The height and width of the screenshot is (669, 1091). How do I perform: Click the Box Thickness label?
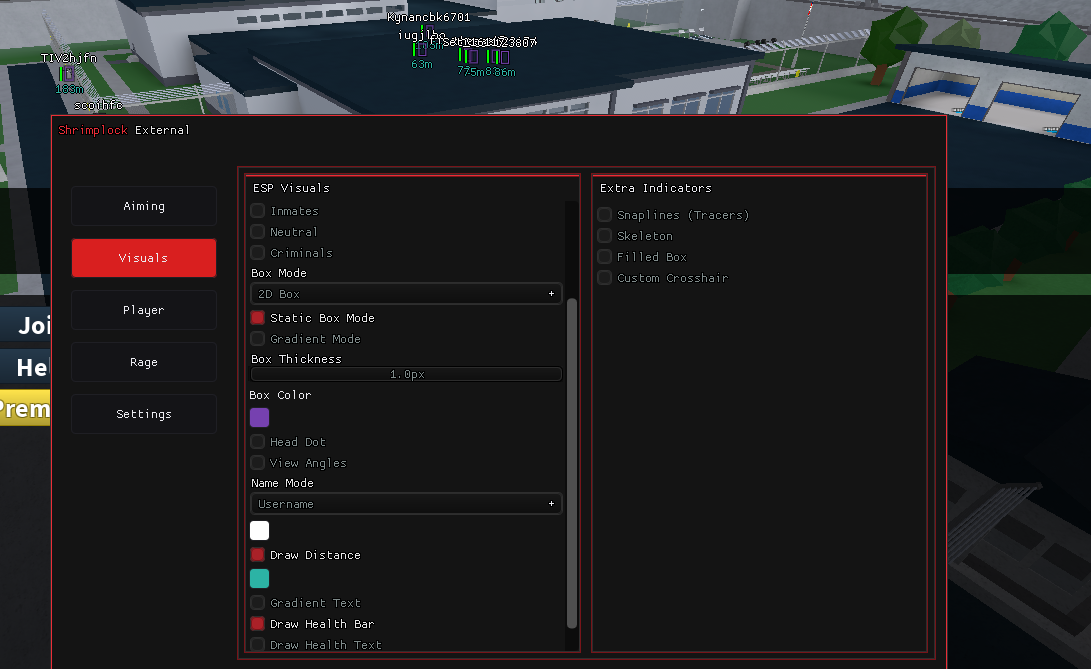[x=296, y=359]
